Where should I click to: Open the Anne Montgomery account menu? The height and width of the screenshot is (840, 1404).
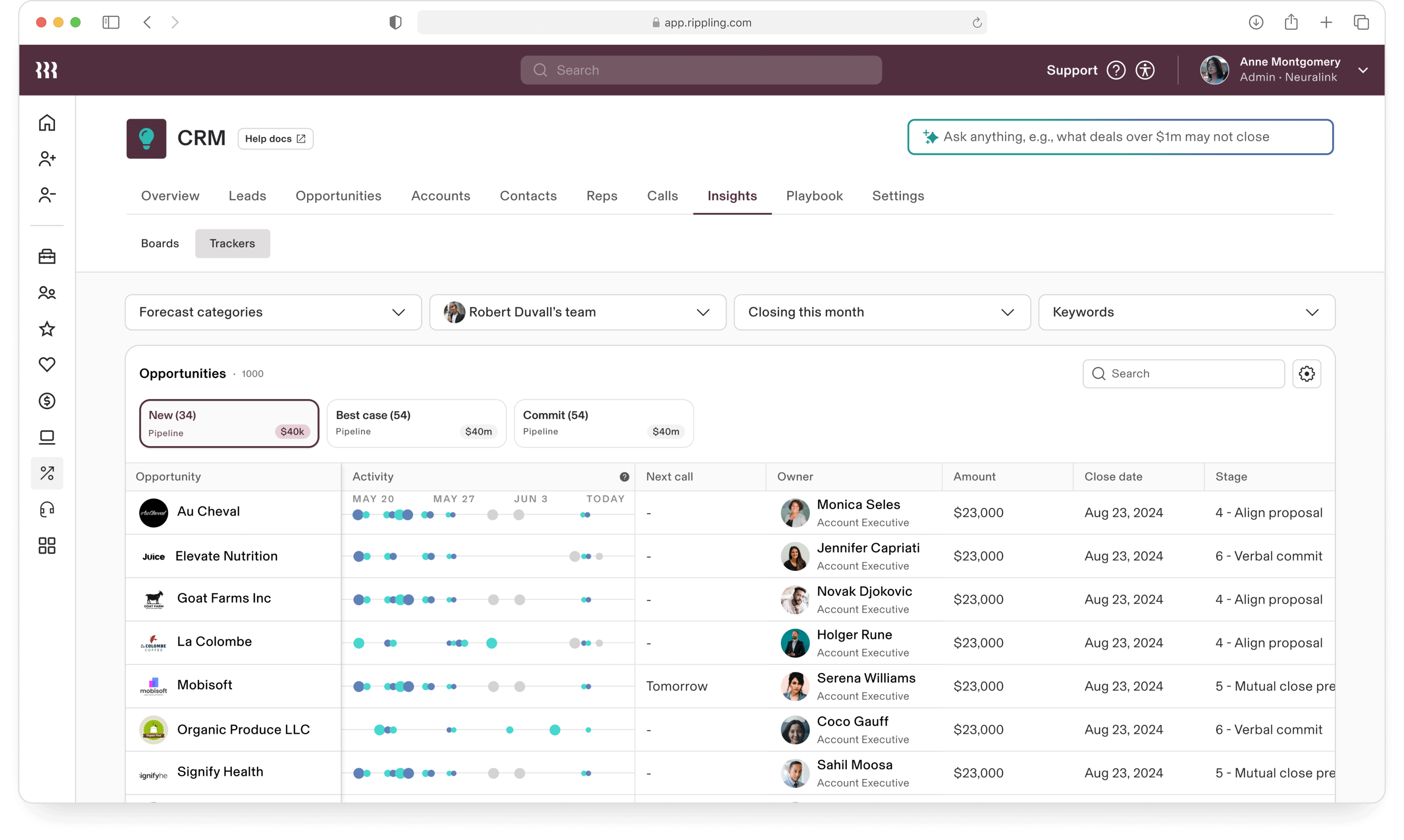(1285, 70)
